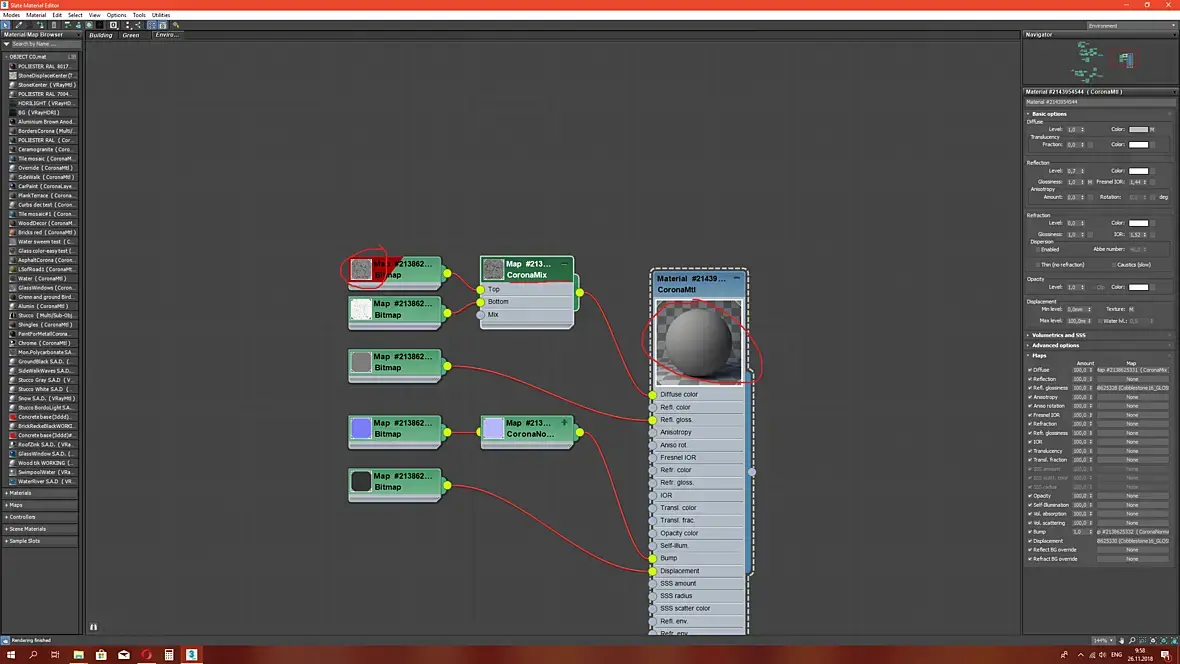
Task: Open the Utilities menu
Action: [x=161, y=15]
